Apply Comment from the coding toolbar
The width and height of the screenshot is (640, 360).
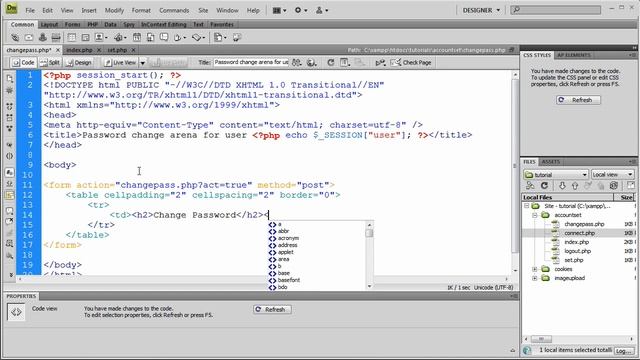coord(9,211)
